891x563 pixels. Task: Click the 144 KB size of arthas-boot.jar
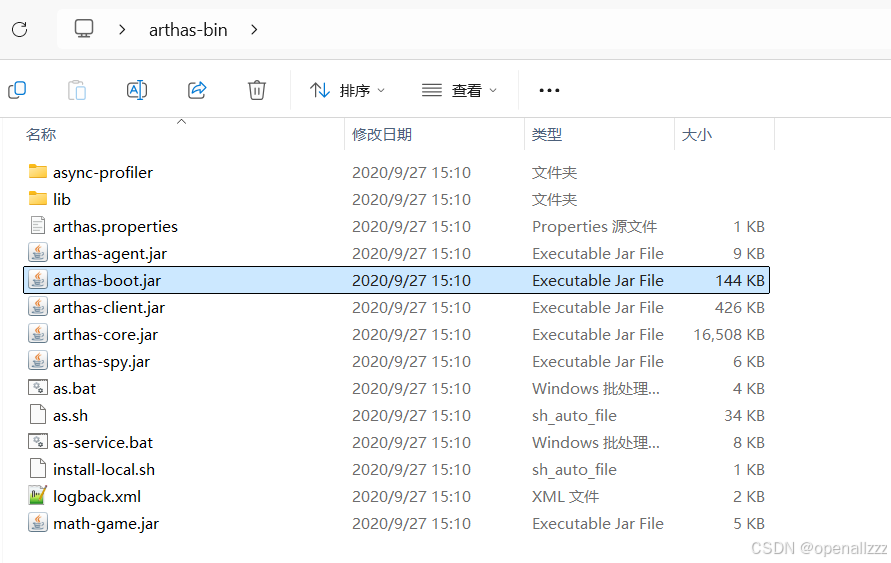[740, 281]
